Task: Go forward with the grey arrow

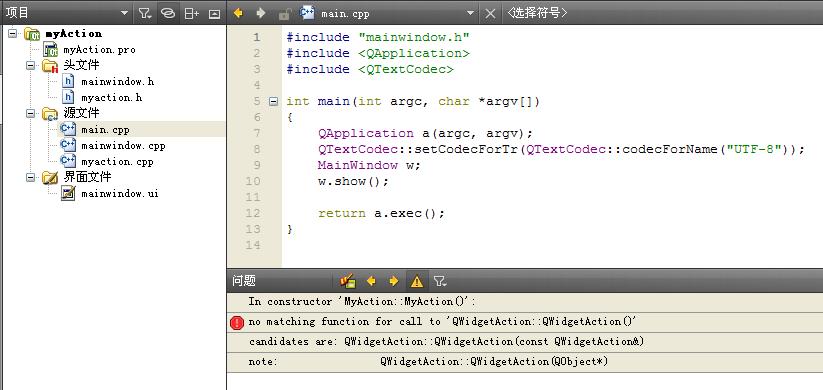Action: click(260, 13)
